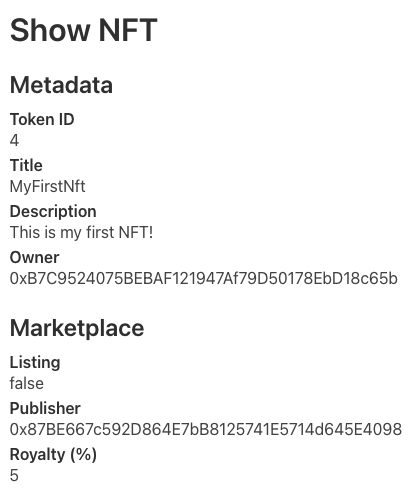Image resolution: width=412 pixels, height=494 pixels.
Task: Click the token ID value 4
Action: coord(14,140)
